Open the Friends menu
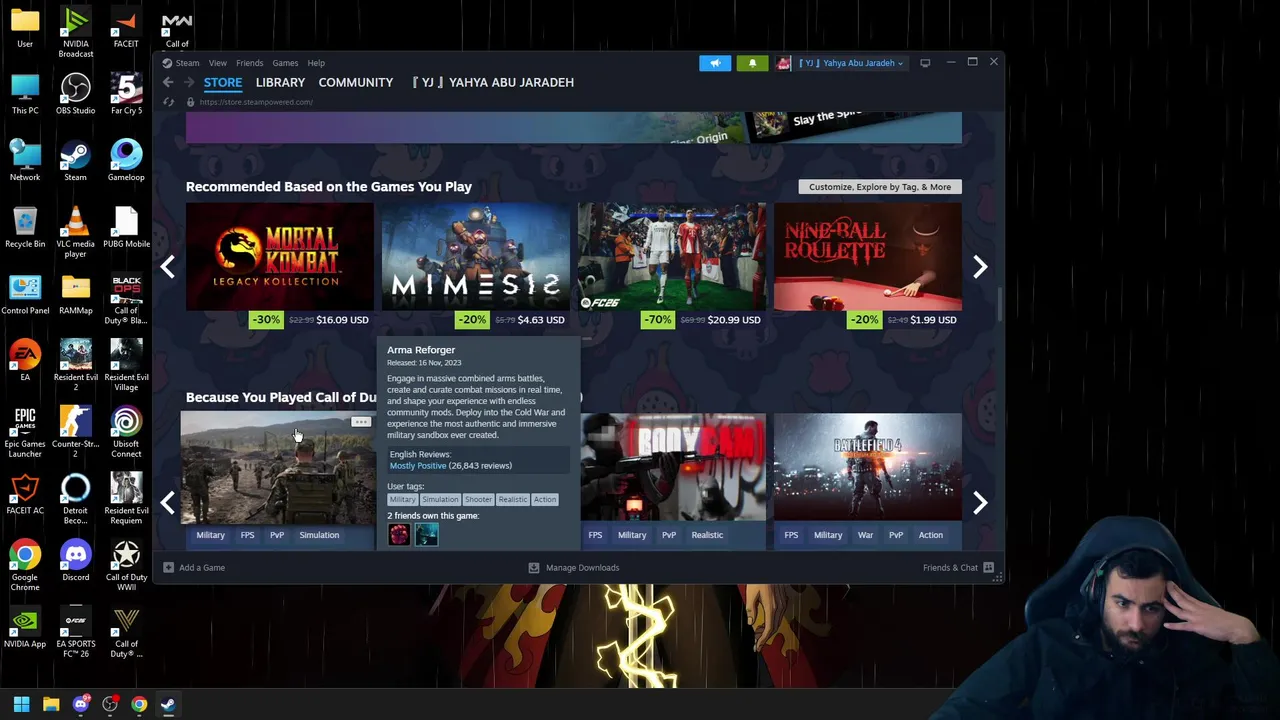1280x720 pixels. tap(249, 63)
